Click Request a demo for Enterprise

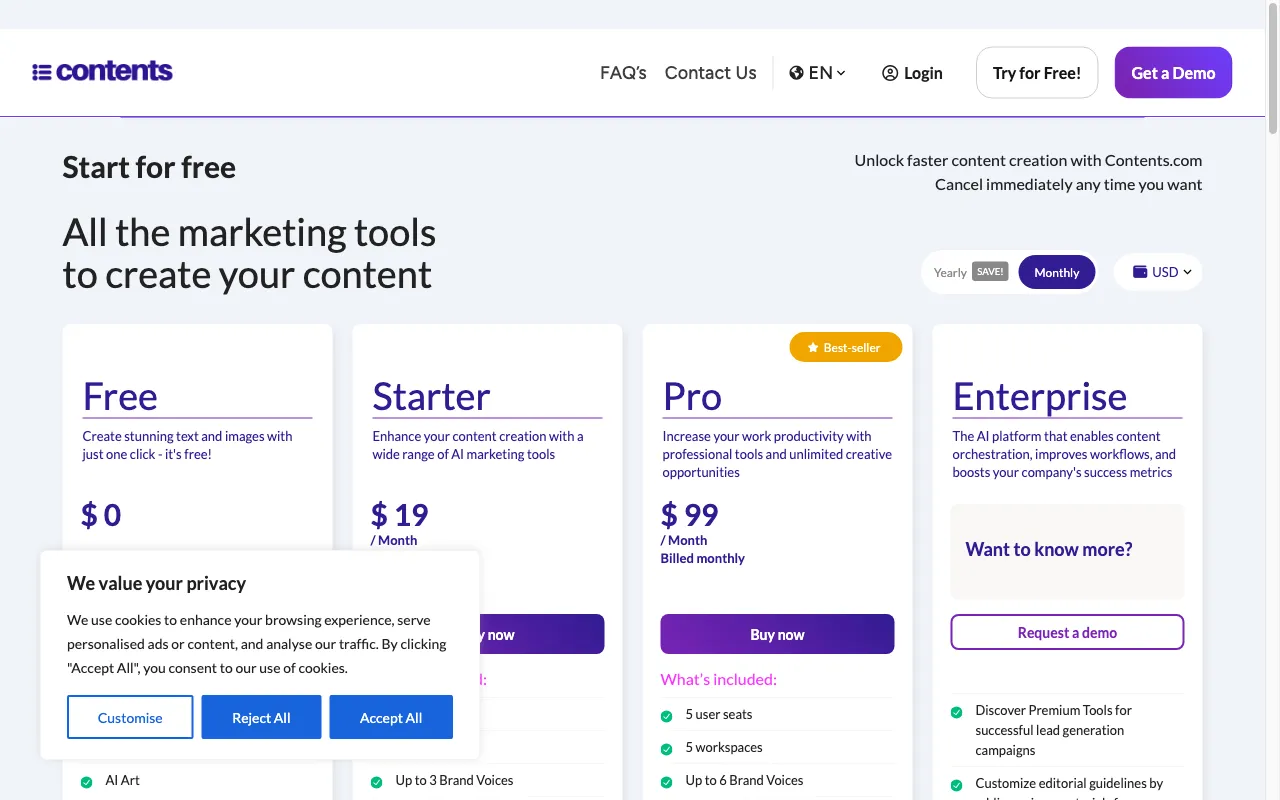coord(1067,632)
